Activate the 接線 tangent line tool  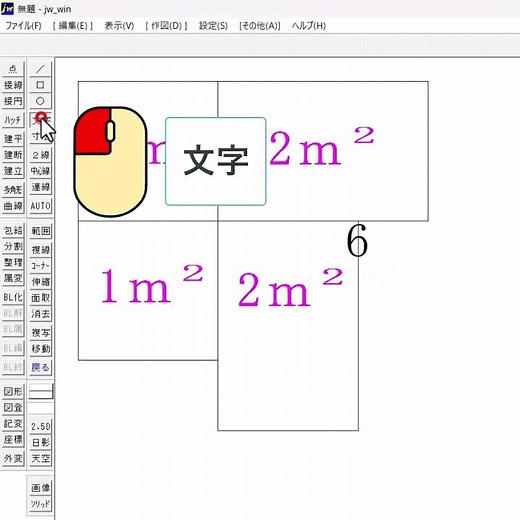click(13, 85)
